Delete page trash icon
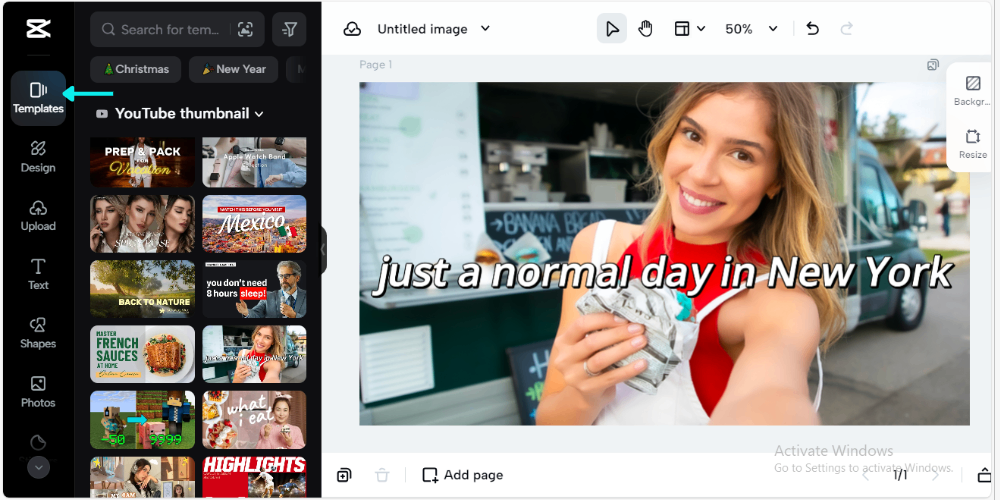 point(381,475)
